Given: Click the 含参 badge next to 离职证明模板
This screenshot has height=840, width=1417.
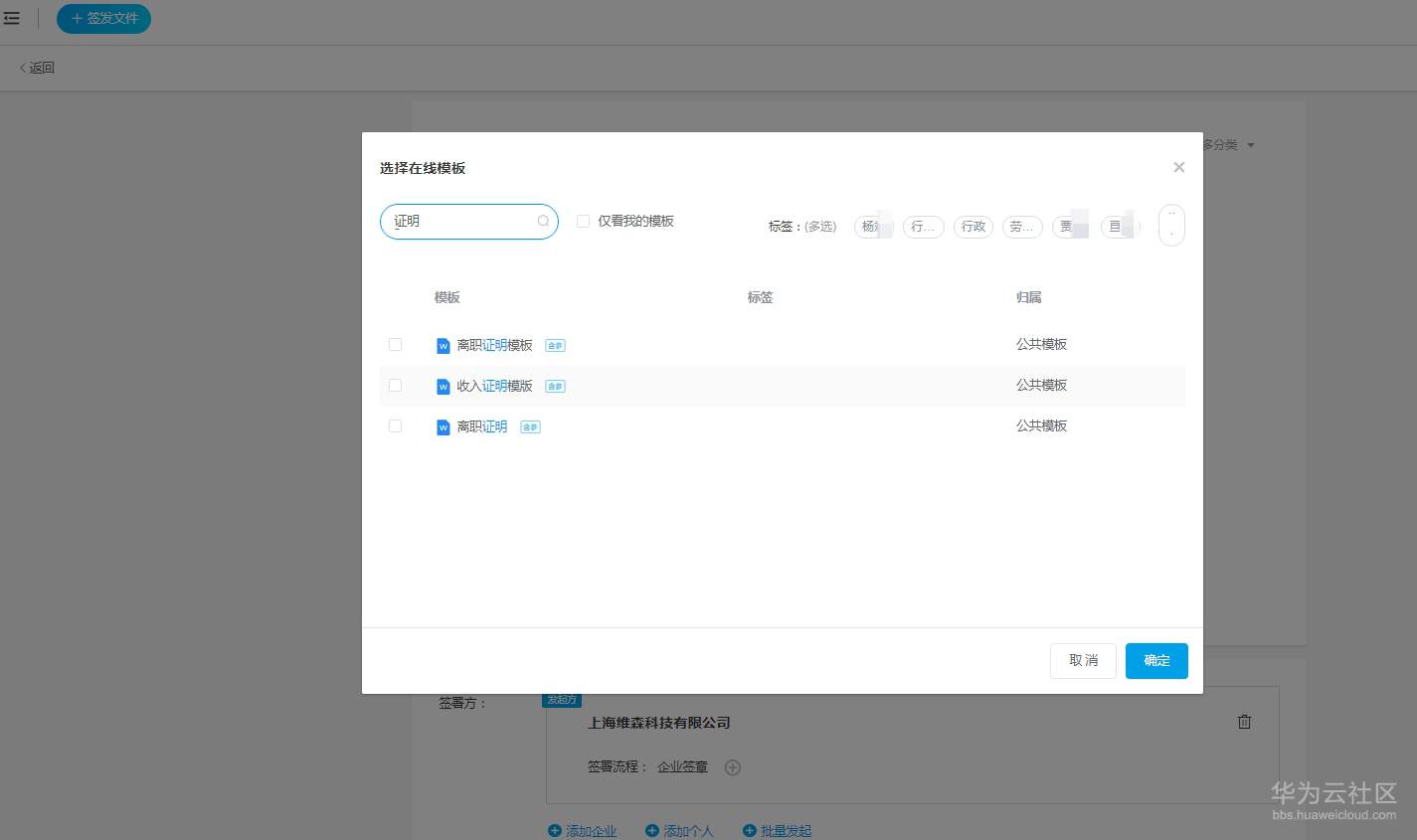Looking at the screenshot, I should tap(555, 346).
